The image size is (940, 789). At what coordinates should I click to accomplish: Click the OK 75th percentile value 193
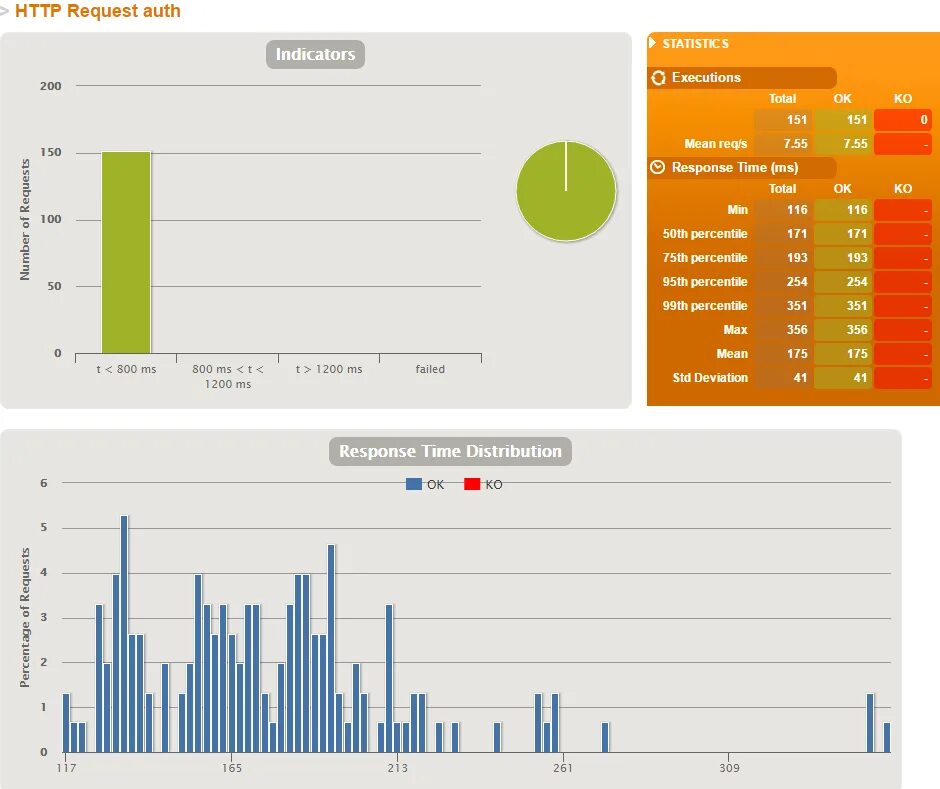(x=843, y=258)
